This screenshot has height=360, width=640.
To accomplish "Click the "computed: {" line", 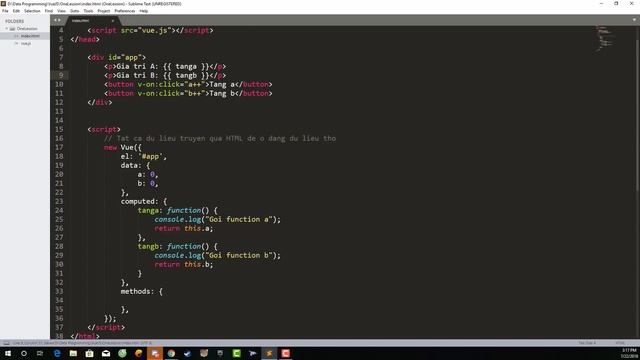I will click(144, 201).
